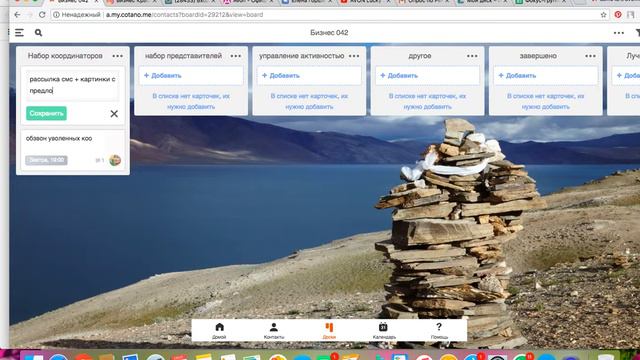The image size is (640, 360).
Task: Open Contacts icon in bottom navigation
Action: point(274,330)
